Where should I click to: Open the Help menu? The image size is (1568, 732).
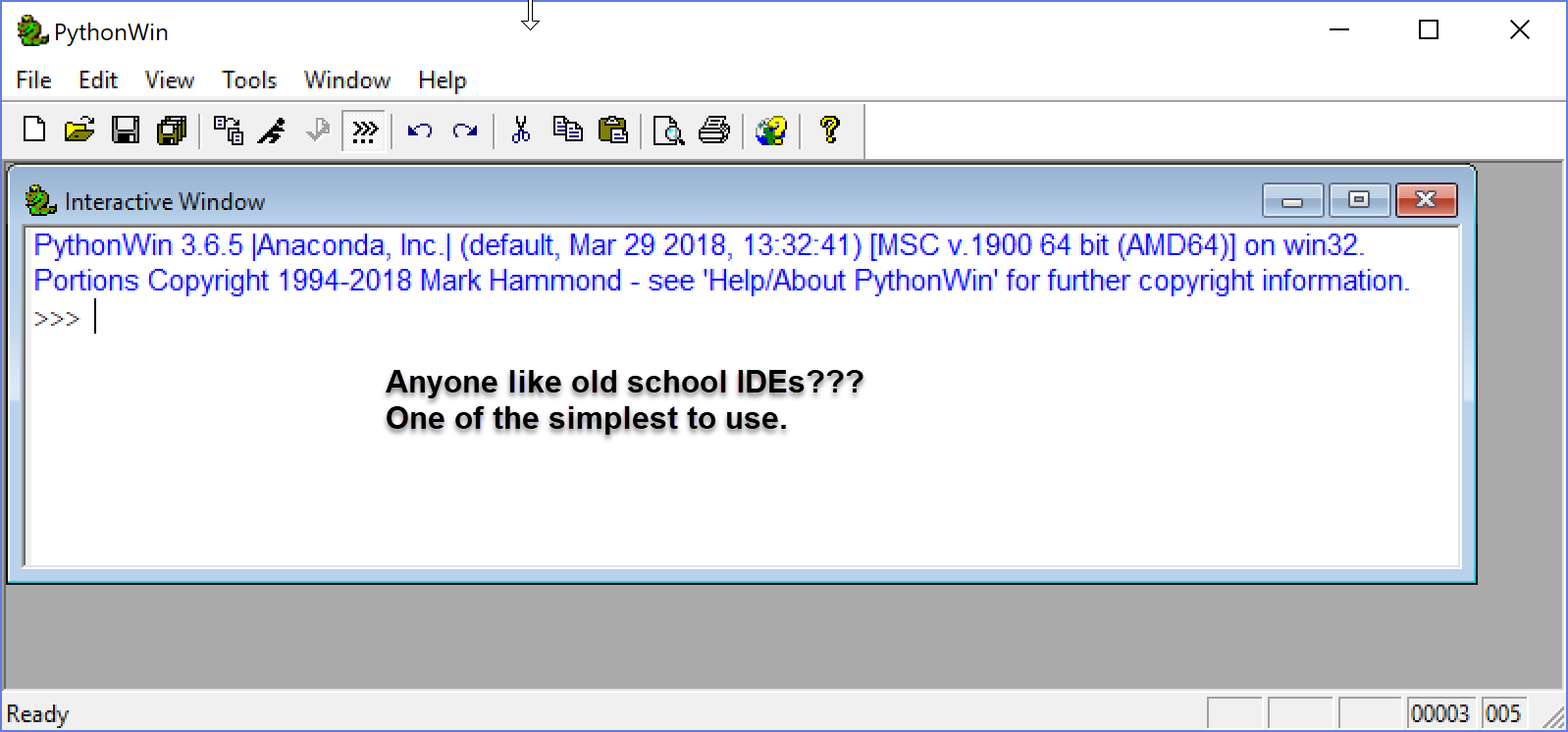(443, 80)
